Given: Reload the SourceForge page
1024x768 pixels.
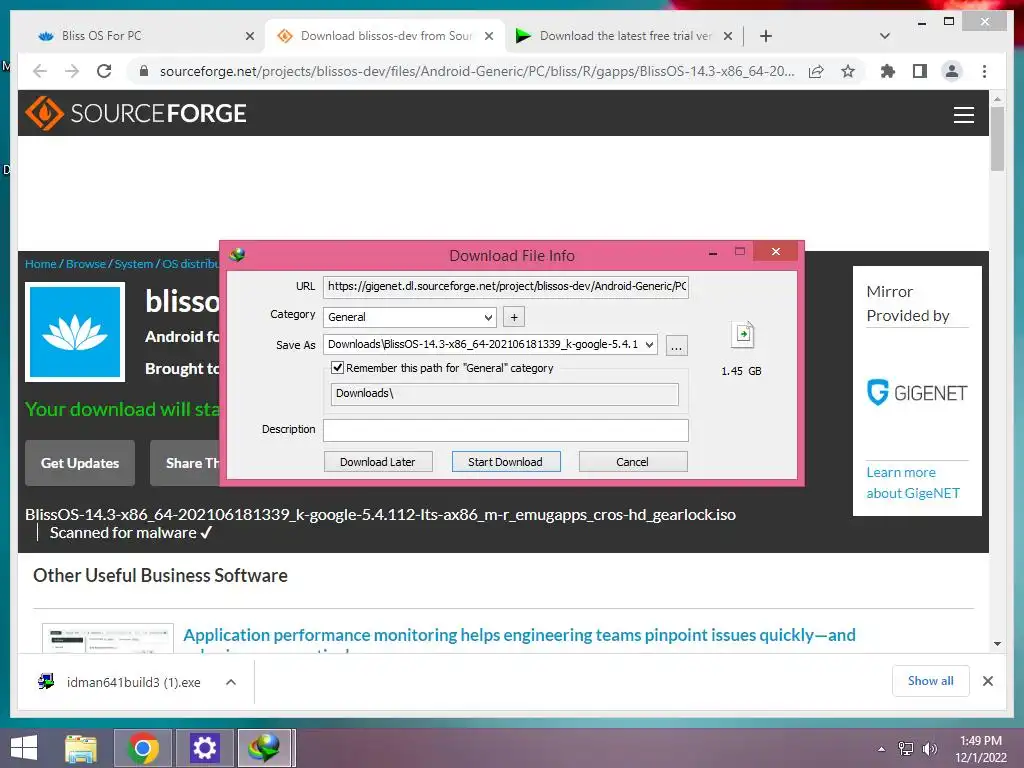Looking at the screenshot, I should click(x=104, y=71).
